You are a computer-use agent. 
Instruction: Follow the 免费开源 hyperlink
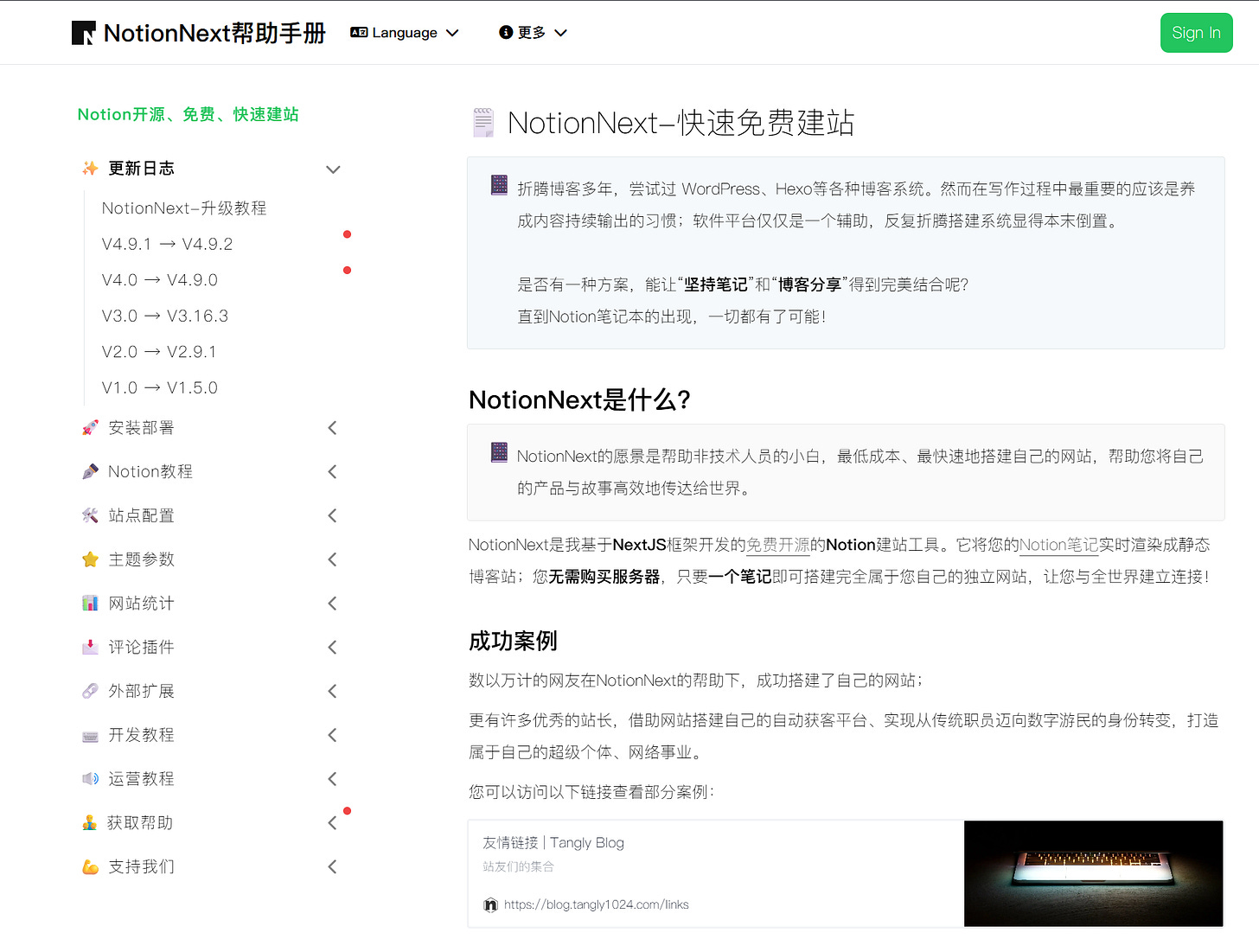tap(777, 545)
